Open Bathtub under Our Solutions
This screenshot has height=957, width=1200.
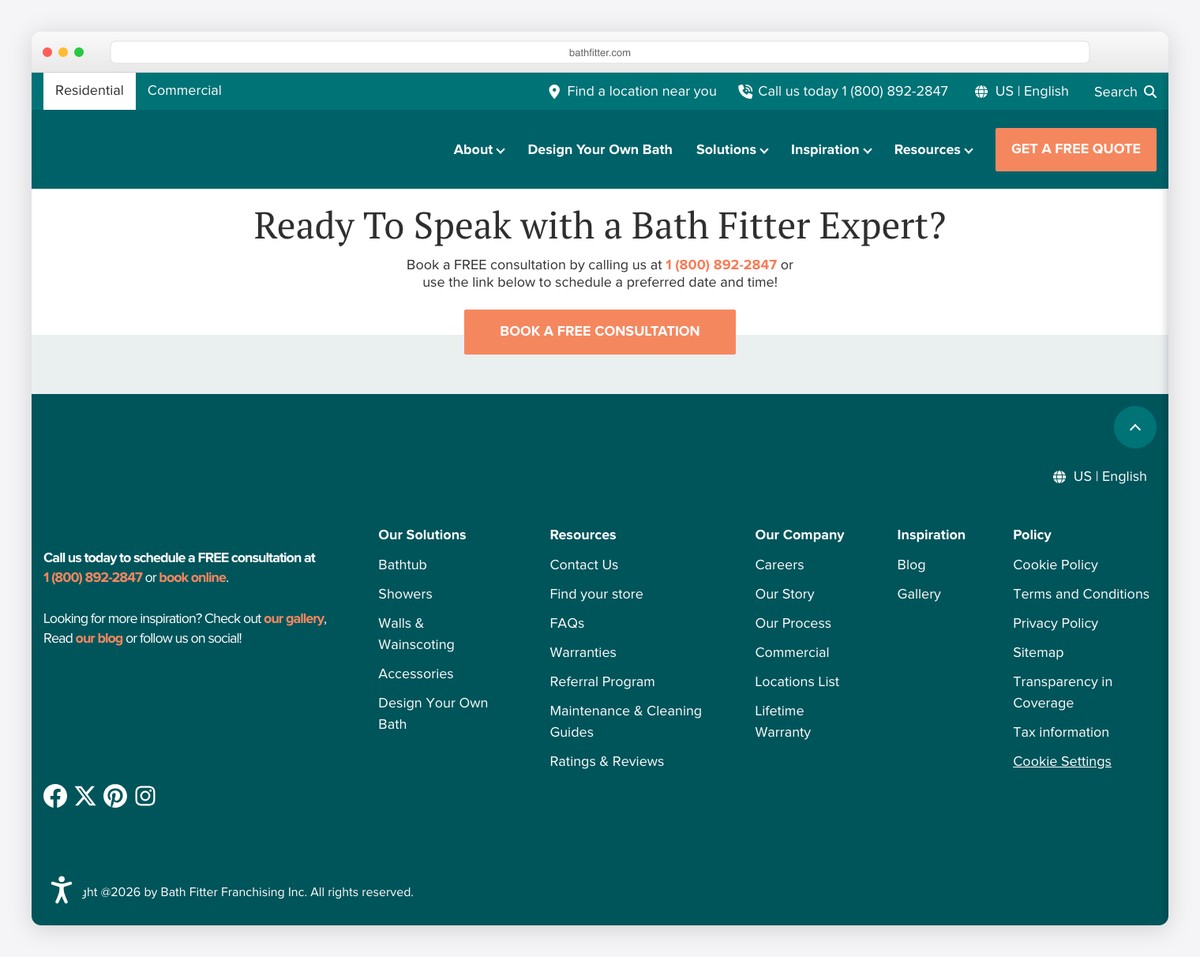point(402,565)
